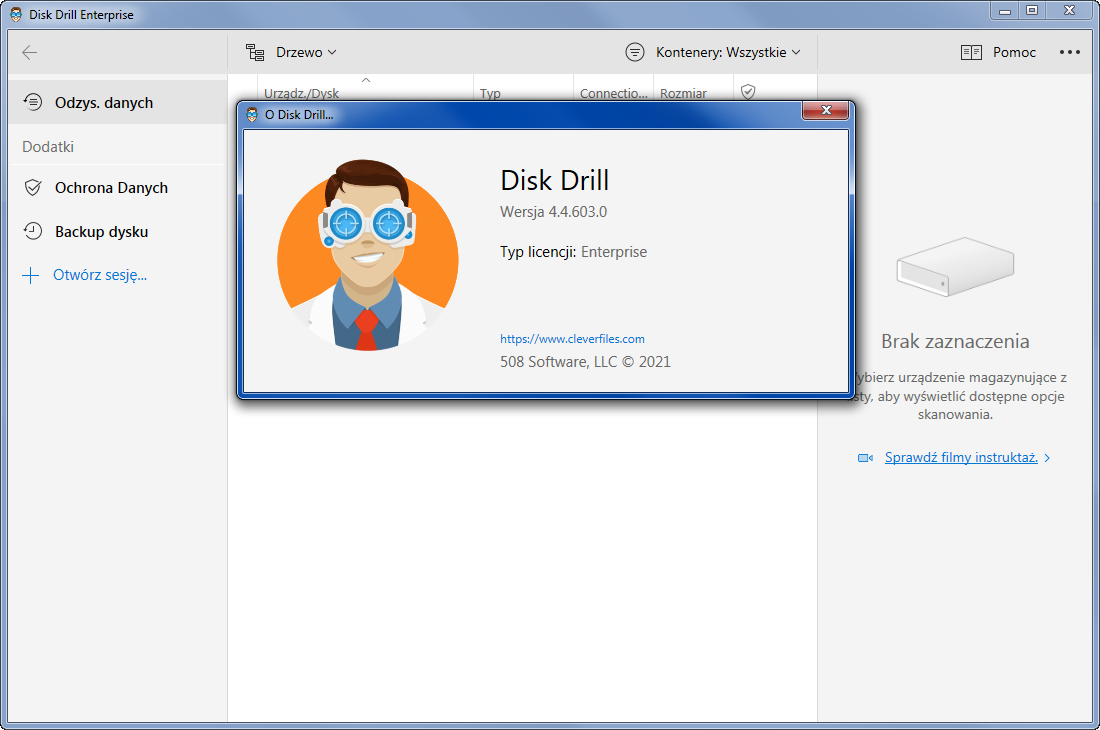This screenshot has width=1100, height=730.
Task: Sort by the Connectio... column header
Action: click(x=614, y=93)
